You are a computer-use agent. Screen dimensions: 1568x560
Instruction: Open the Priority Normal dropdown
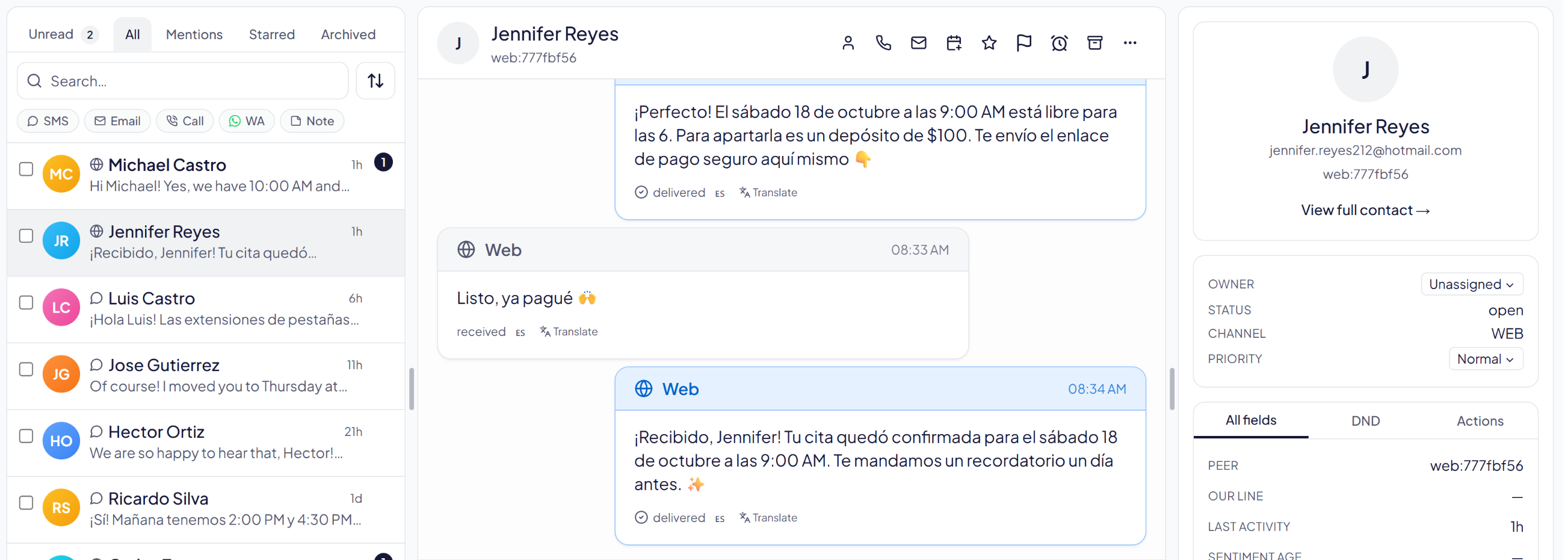1485,359
